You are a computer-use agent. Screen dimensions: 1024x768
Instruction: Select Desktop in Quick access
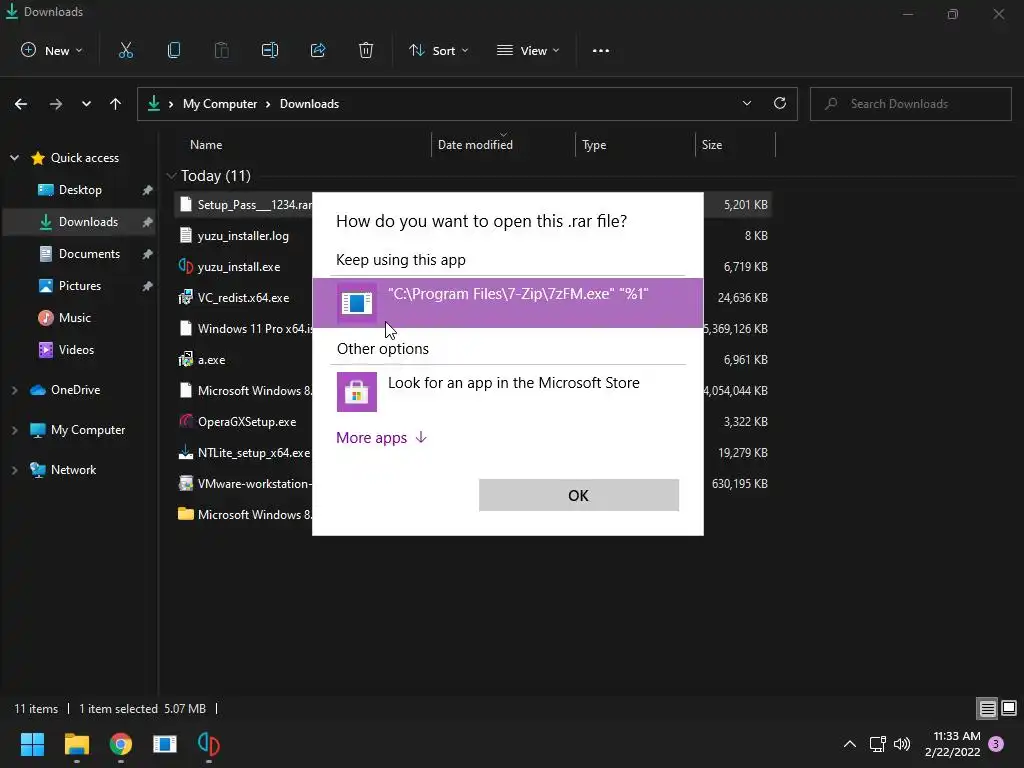tap(80, 189)
